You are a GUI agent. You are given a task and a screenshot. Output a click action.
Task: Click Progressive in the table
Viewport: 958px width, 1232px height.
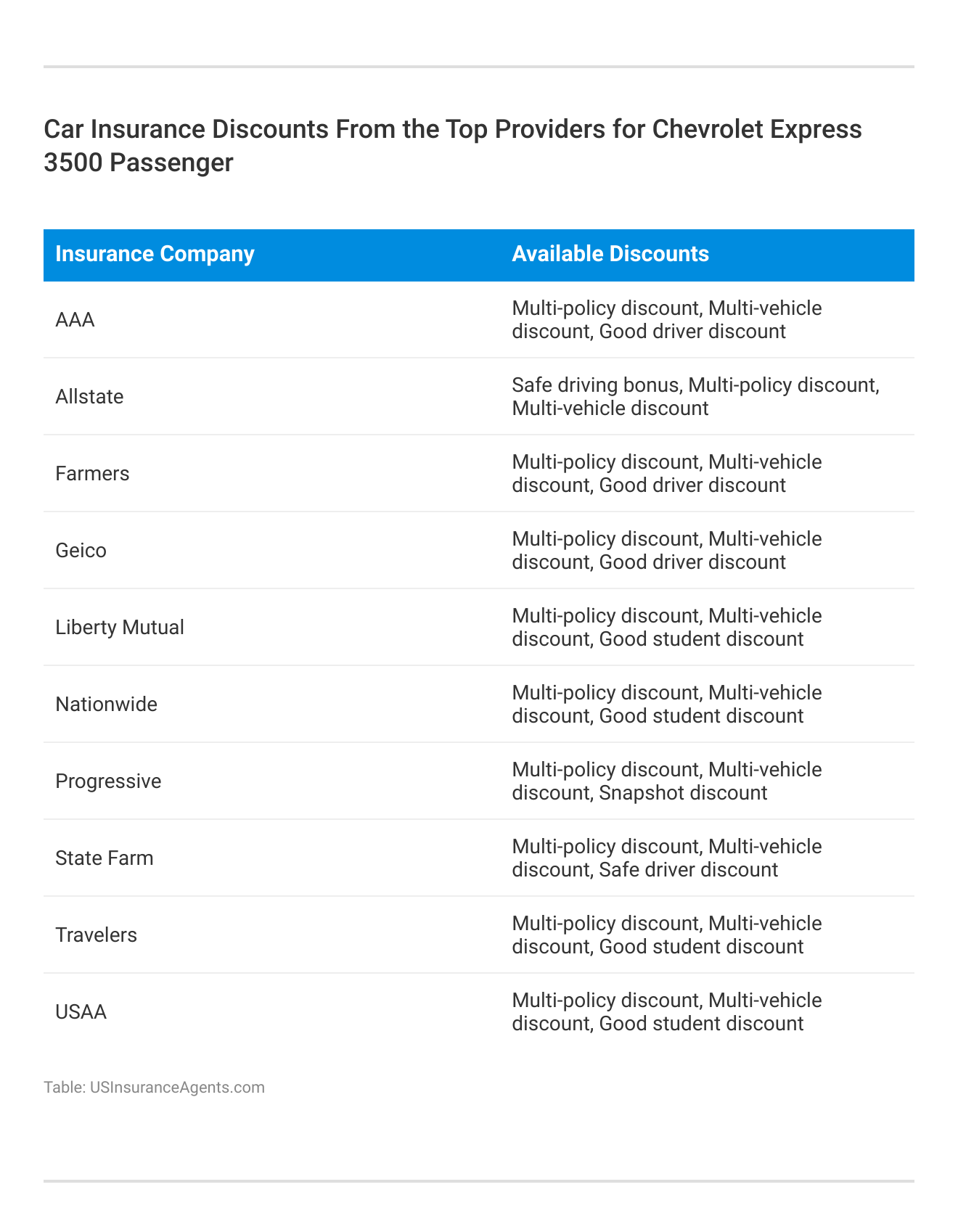point(108,781)
